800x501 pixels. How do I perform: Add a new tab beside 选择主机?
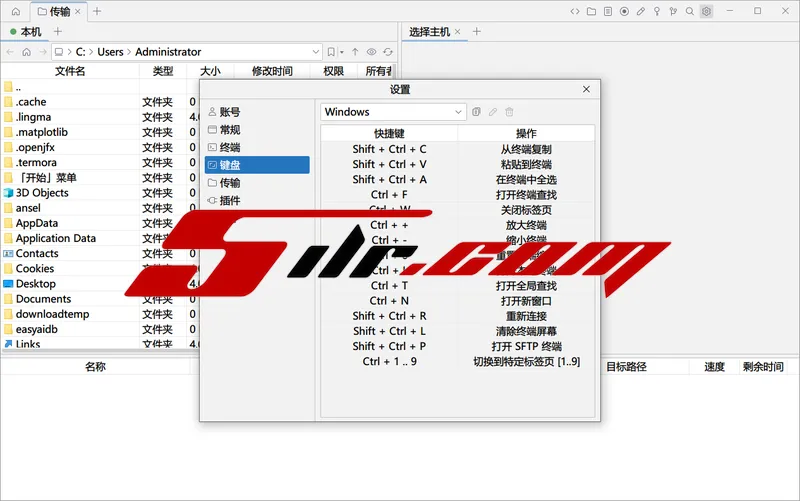tap(477, 32)
